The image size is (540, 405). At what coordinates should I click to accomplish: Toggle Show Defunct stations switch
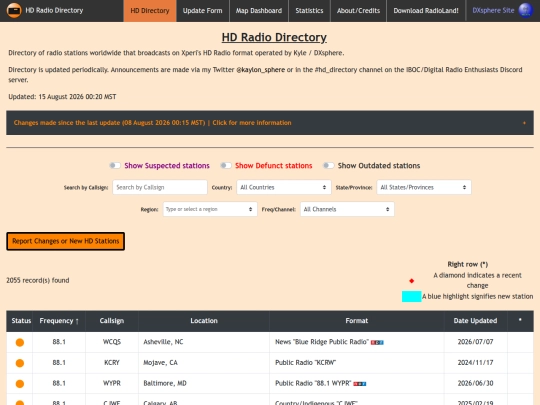(226, 166)
